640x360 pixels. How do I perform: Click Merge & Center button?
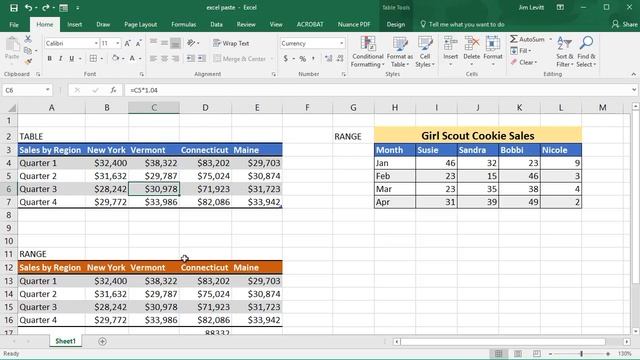(x=240, y=59)
